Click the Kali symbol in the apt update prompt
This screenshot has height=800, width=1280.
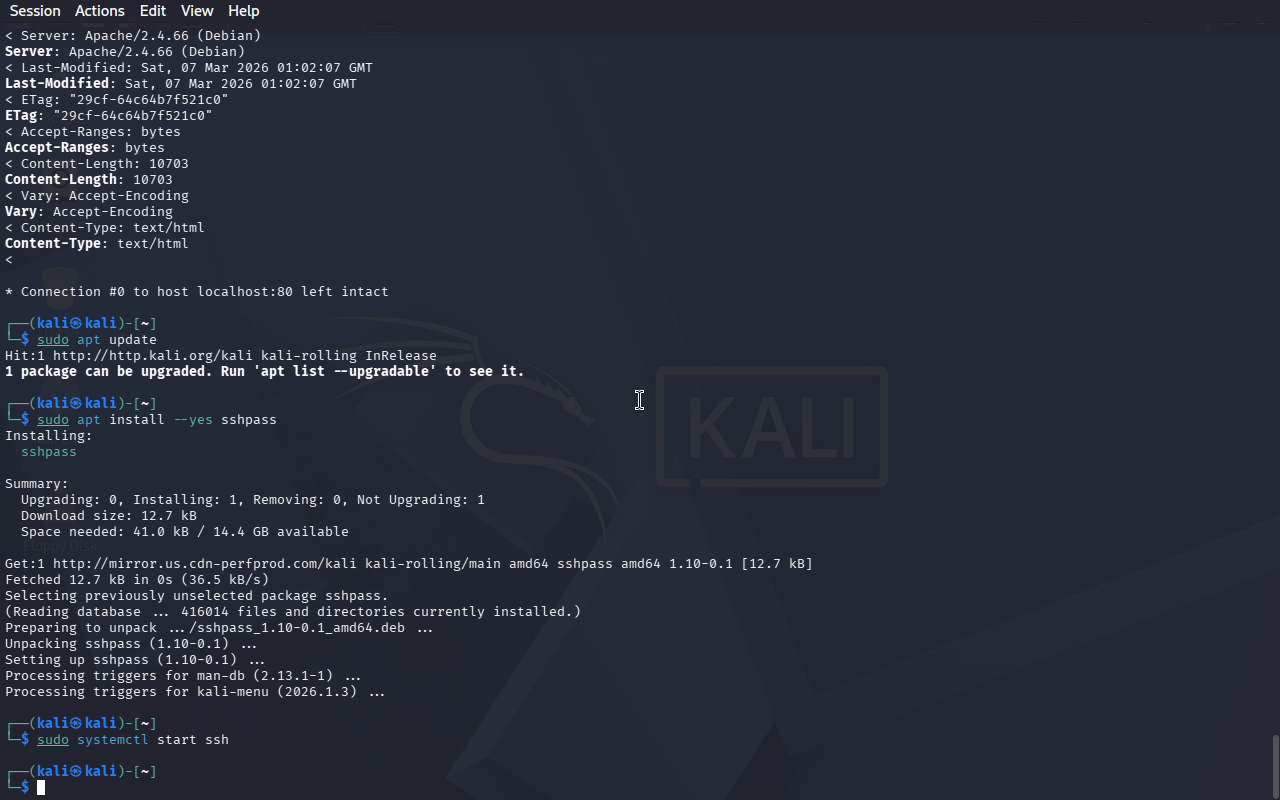[x=77, y=324]
